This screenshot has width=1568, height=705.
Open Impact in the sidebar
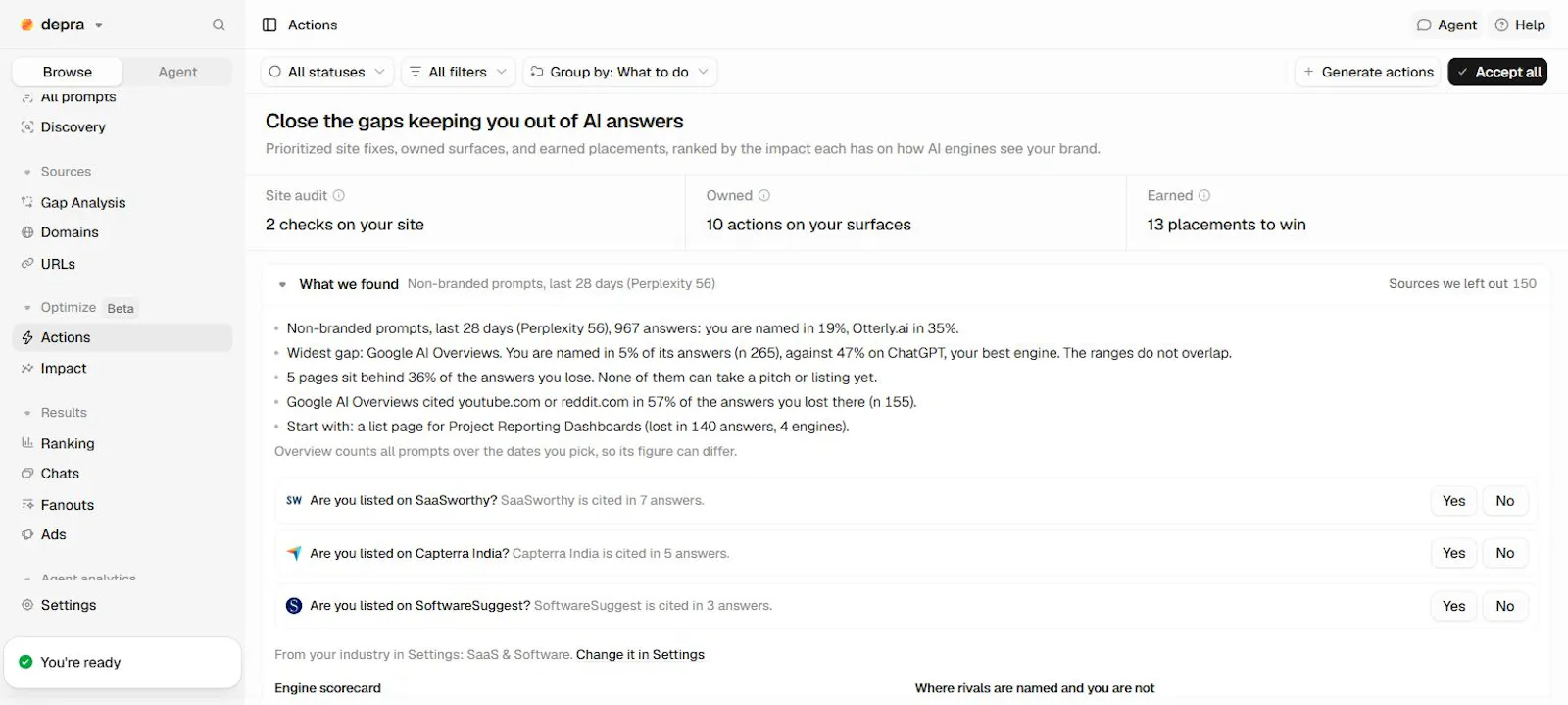pos(122,368)
